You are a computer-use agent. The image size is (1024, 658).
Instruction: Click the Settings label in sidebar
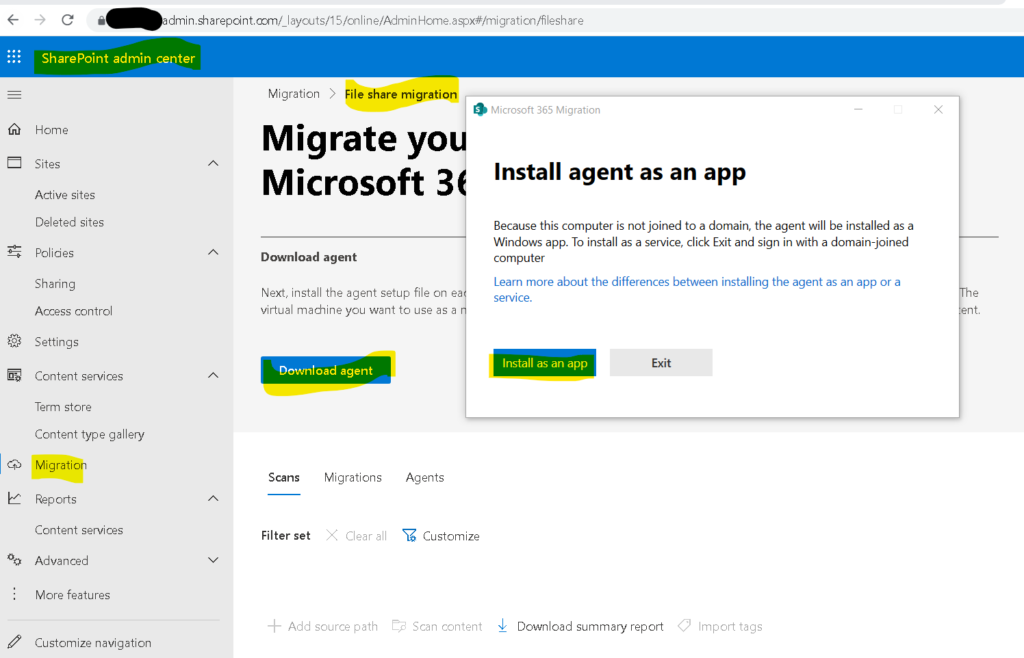tap(56, 341)
